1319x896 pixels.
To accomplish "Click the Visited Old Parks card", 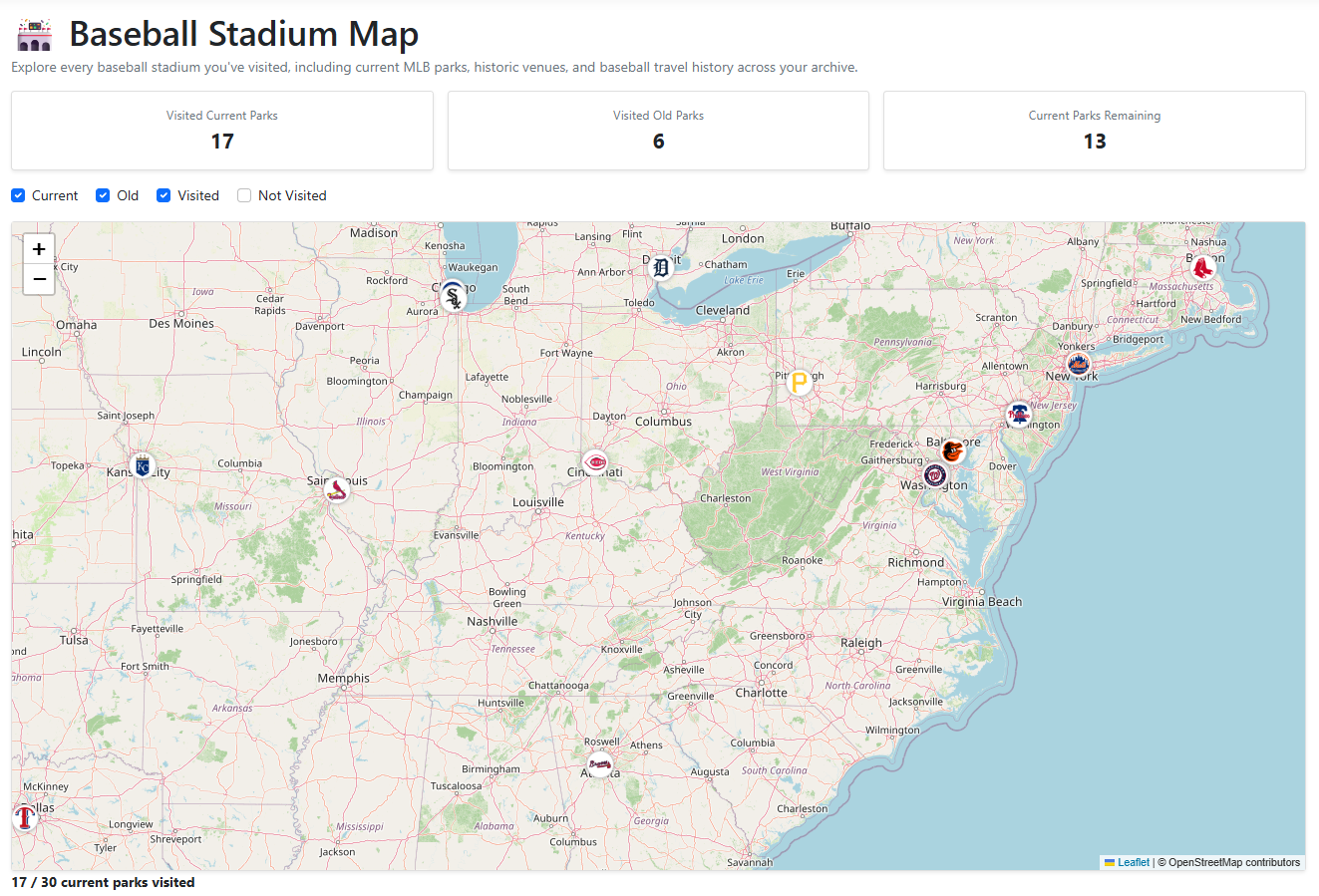I will coord(658,131).
